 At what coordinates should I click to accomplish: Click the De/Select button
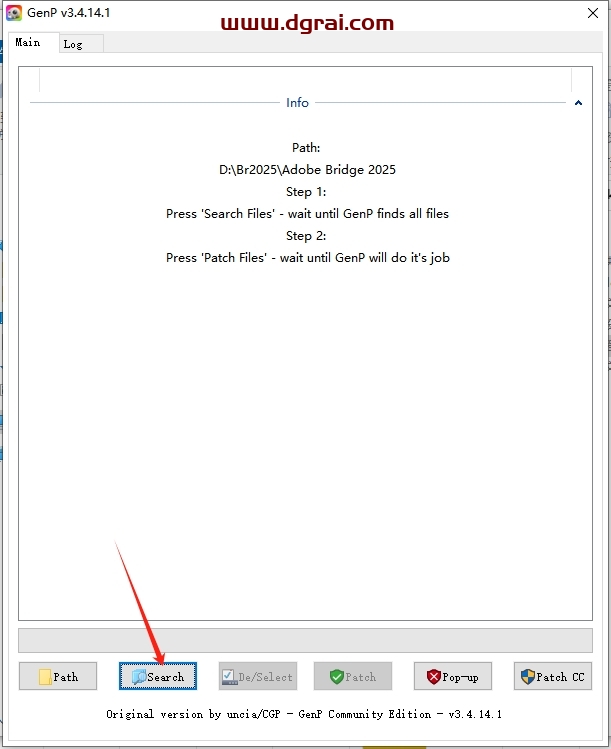(258, 676)
